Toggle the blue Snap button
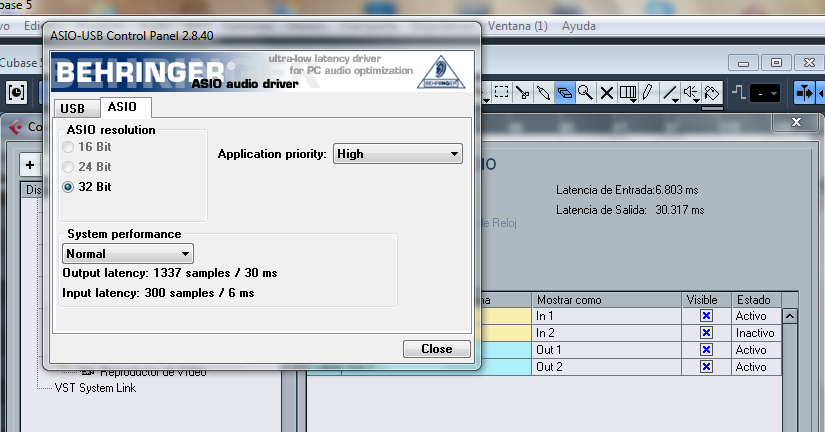 point(804,93)
